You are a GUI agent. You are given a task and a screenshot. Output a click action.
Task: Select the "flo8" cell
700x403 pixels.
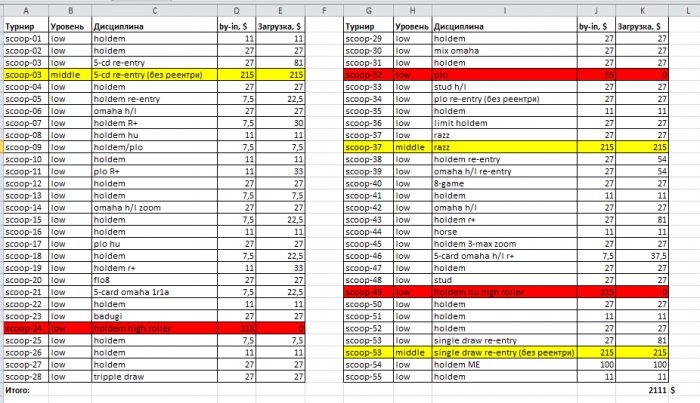pos(154,280)
